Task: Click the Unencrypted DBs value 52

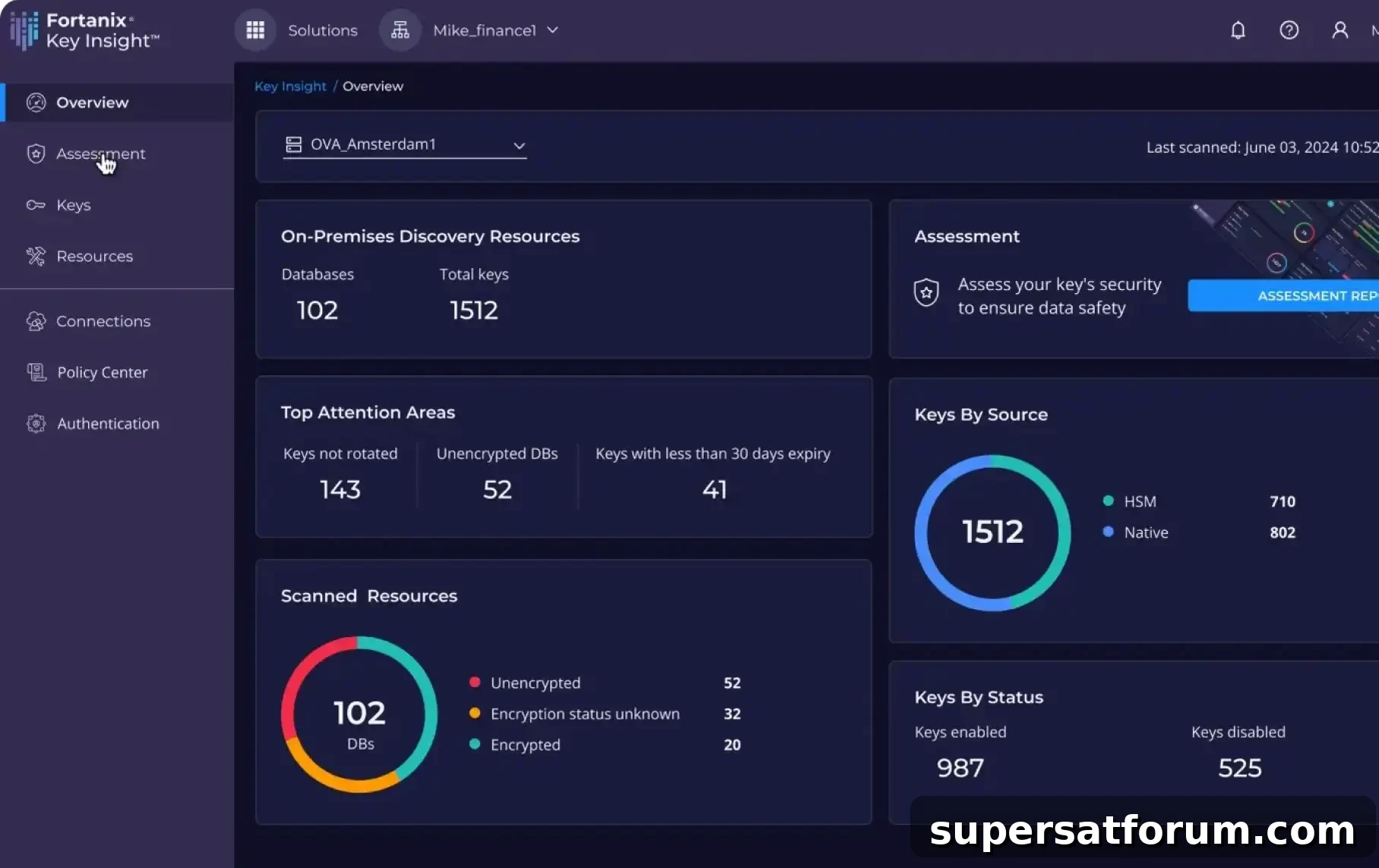Action: pyautogui.click(x=498, y=490)
